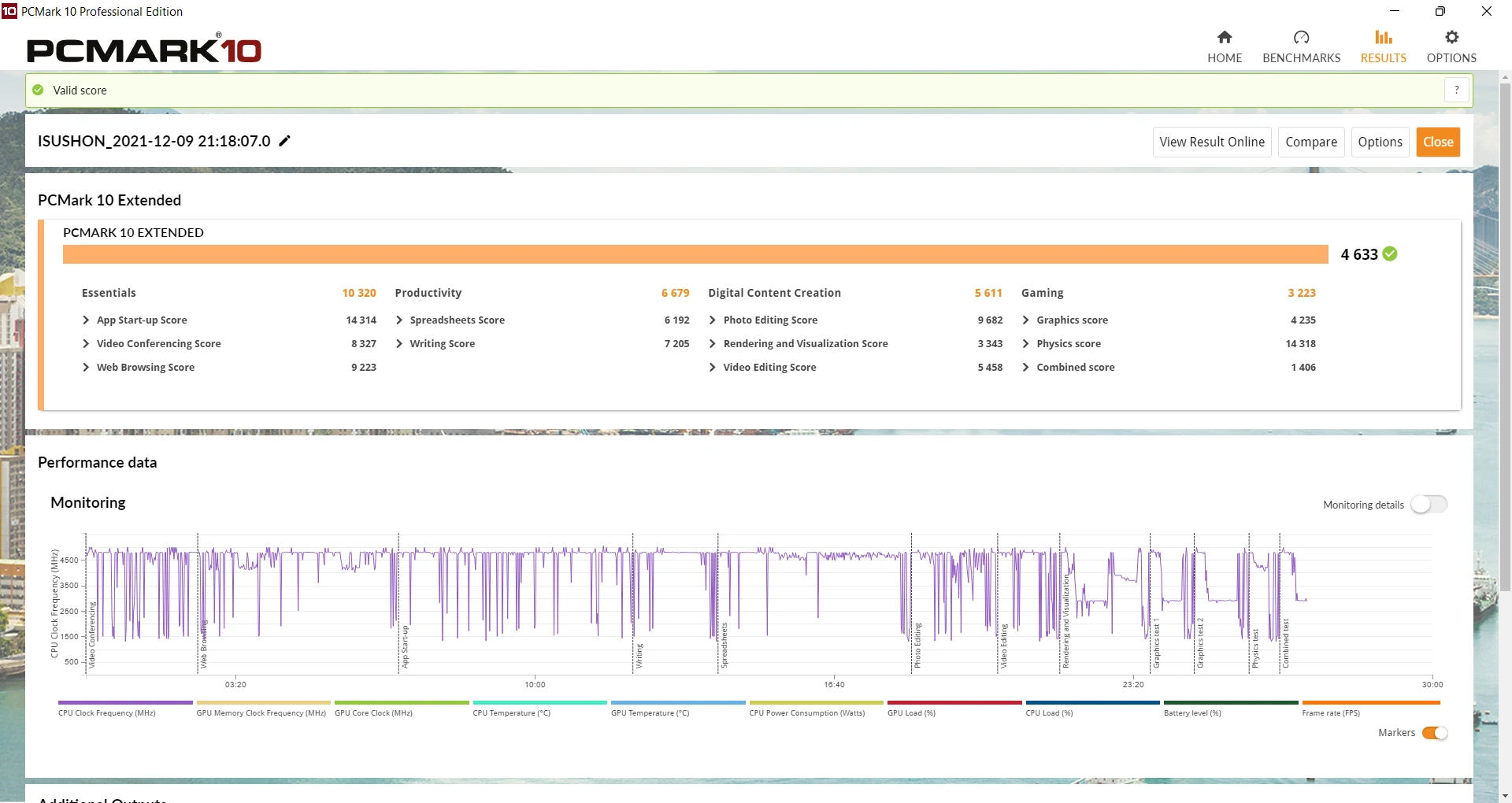The height and width of the screenshot is (803, 1512).
Task: Toggle Battery level legend swatch
Action: click(x=1231, y=702)
